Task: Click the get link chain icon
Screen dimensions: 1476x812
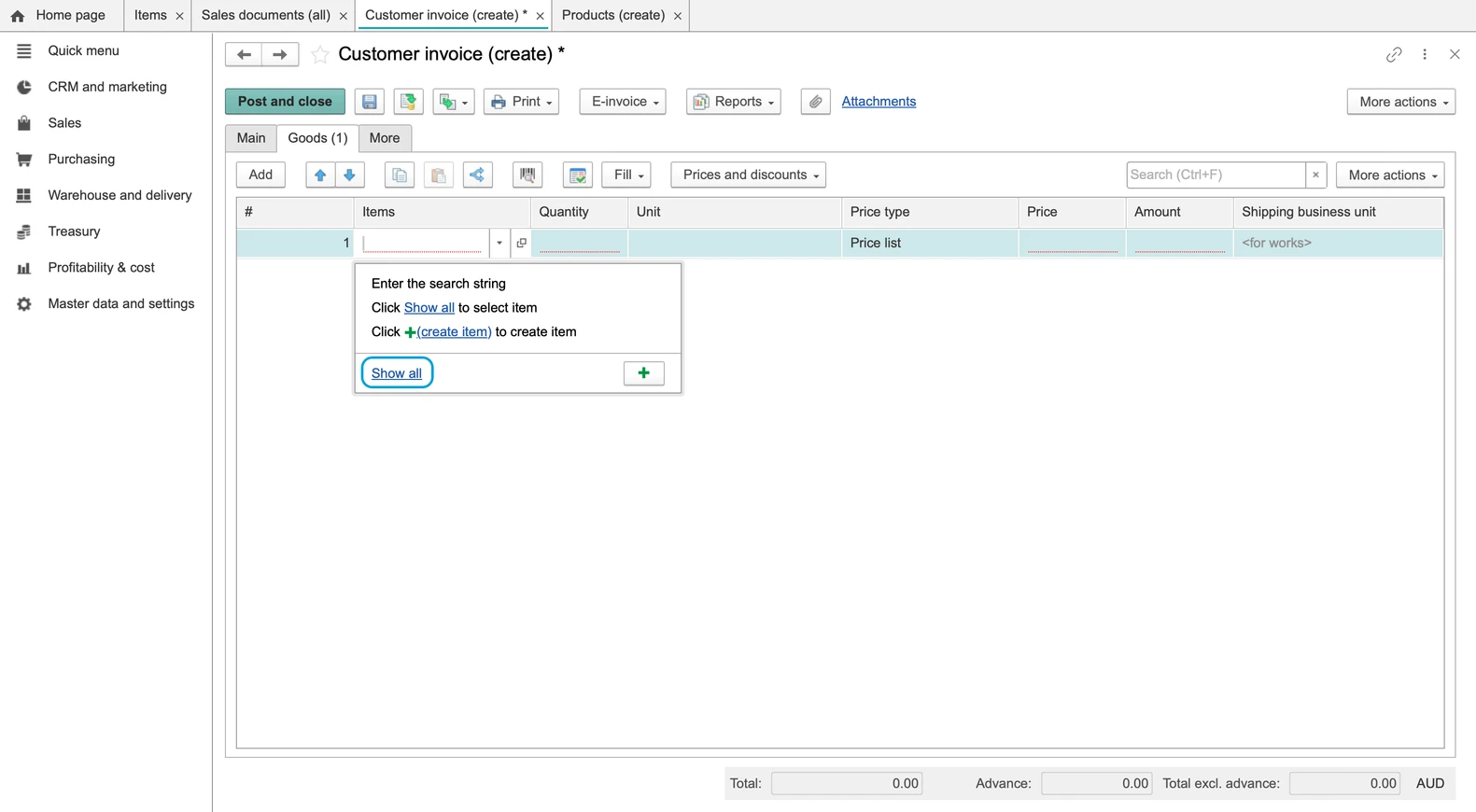Action: point(1394,54)
